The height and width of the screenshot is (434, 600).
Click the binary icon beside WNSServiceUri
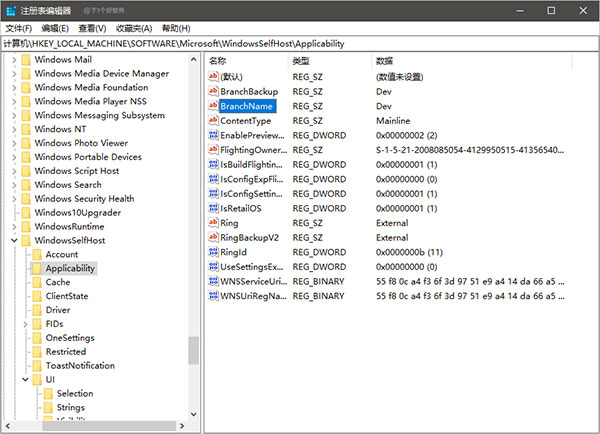coord(213,281)
